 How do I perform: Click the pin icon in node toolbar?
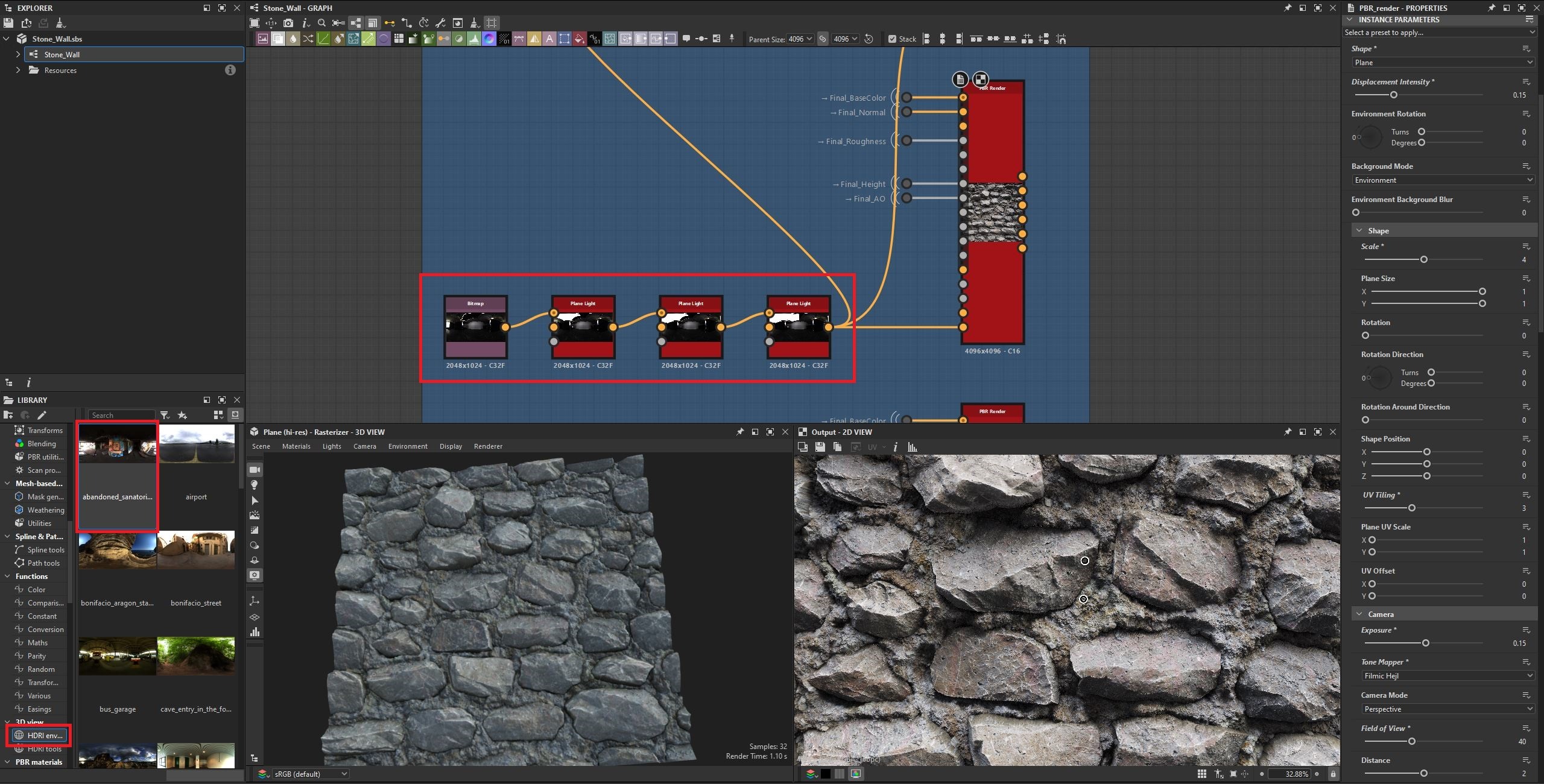tap(732, 39)
